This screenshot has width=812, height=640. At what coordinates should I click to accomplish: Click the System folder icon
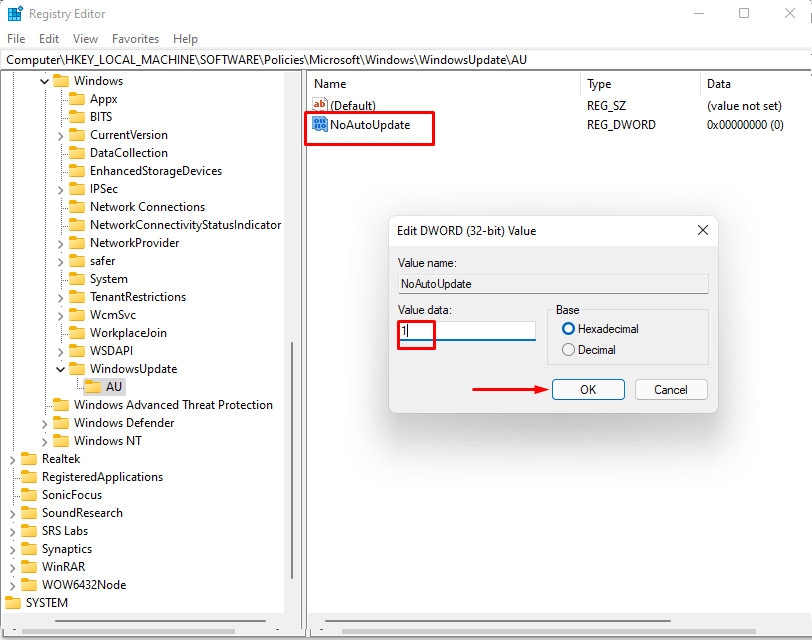coord(77,279)
